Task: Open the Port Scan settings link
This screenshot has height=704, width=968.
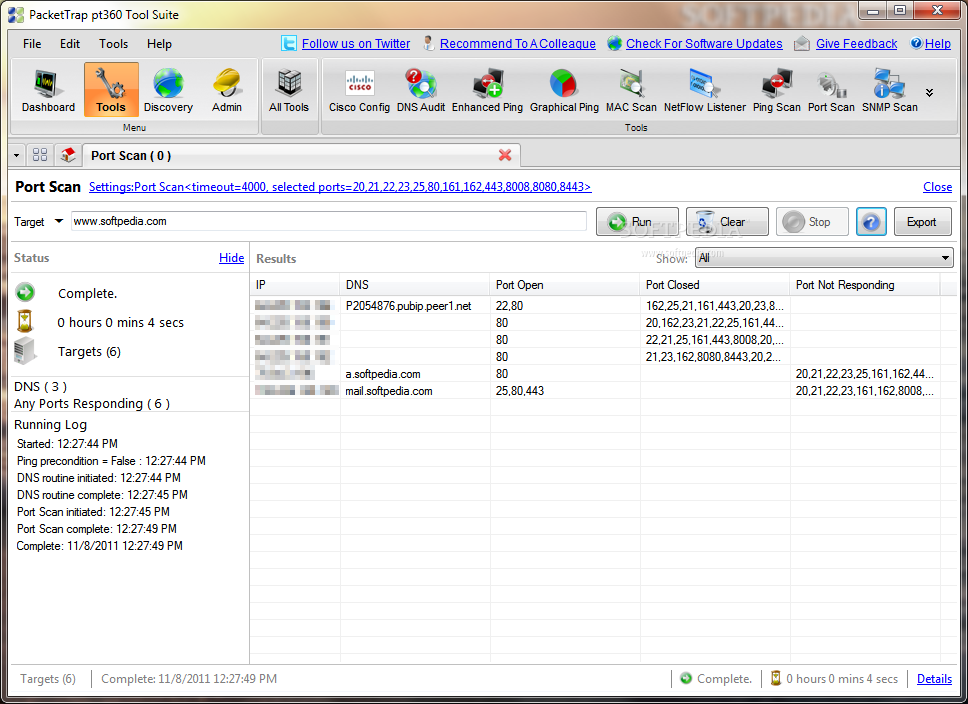Action: point(340,186)
